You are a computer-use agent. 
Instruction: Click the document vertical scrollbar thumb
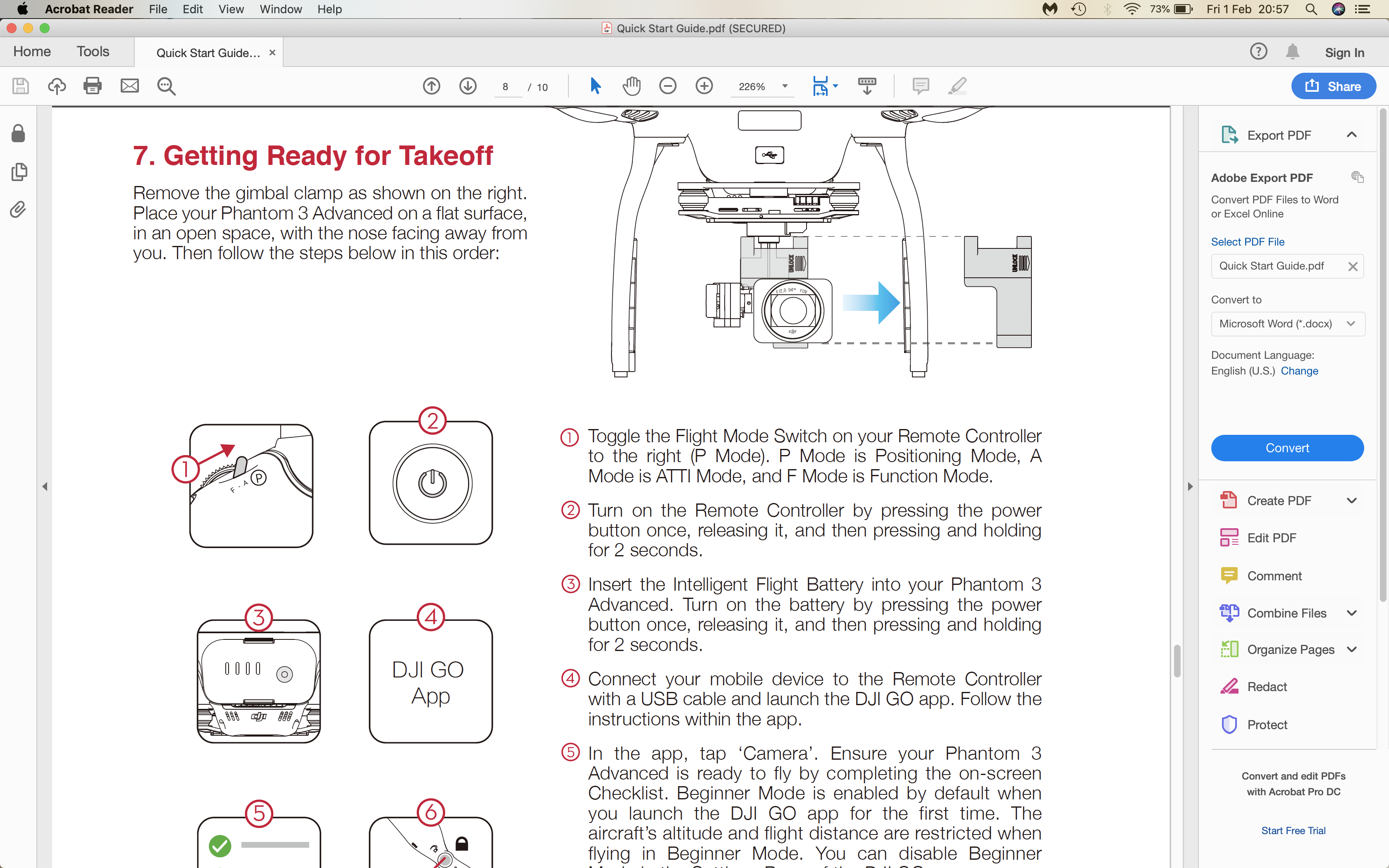coord(1177,661)
